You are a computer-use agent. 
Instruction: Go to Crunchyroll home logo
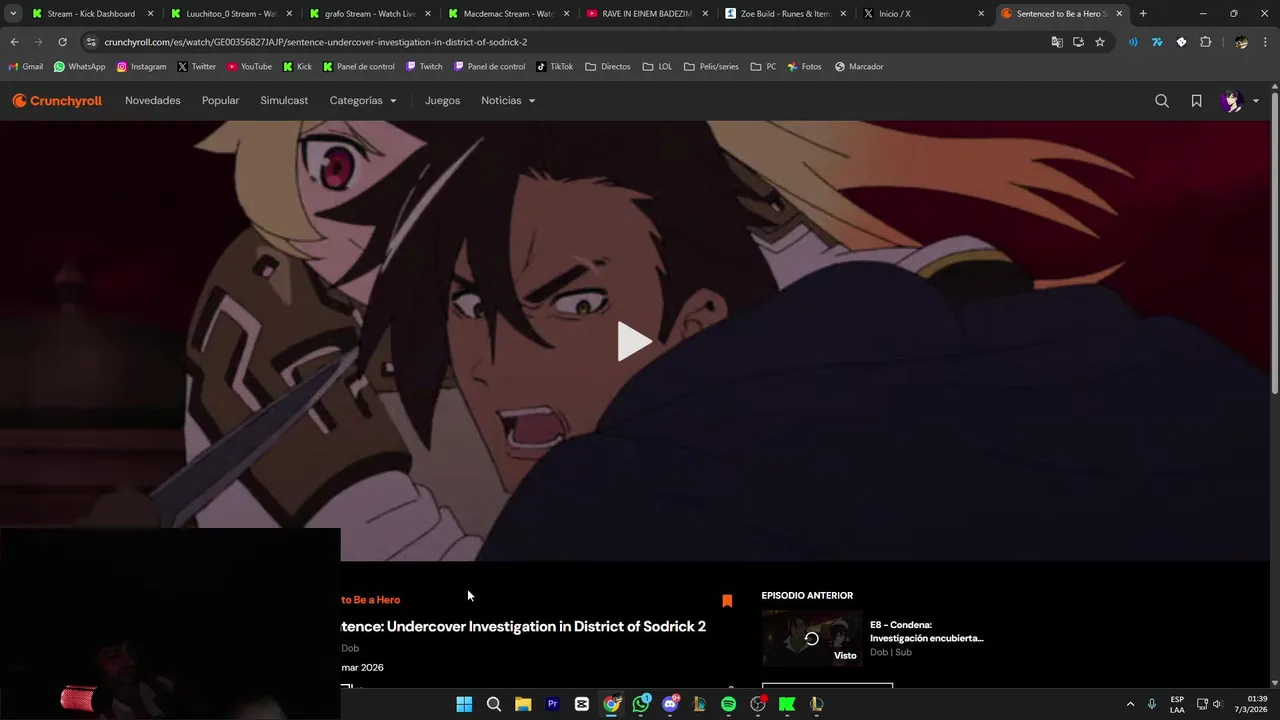click(57, 101)
